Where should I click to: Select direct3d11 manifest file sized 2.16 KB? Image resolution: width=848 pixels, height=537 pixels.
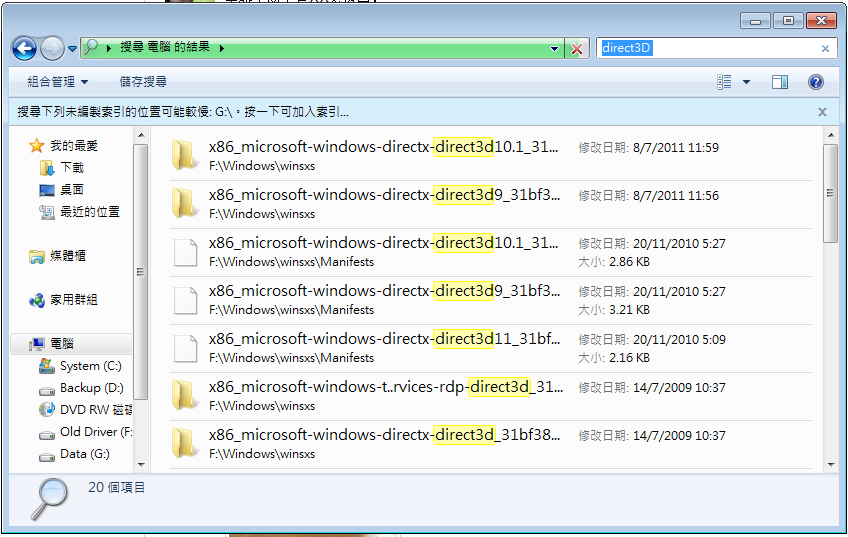click(x=491, y=349)
